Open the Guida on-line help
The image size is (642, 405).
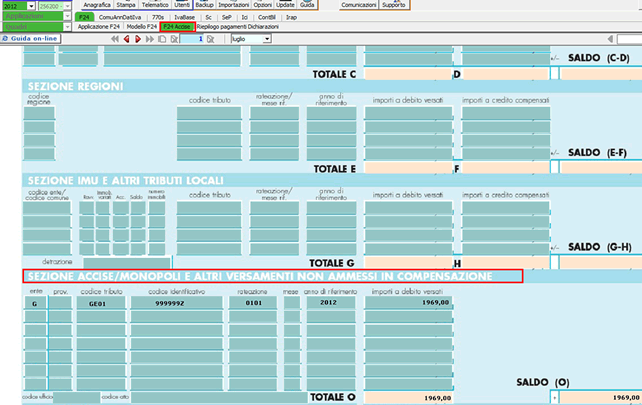pos(31,38)
